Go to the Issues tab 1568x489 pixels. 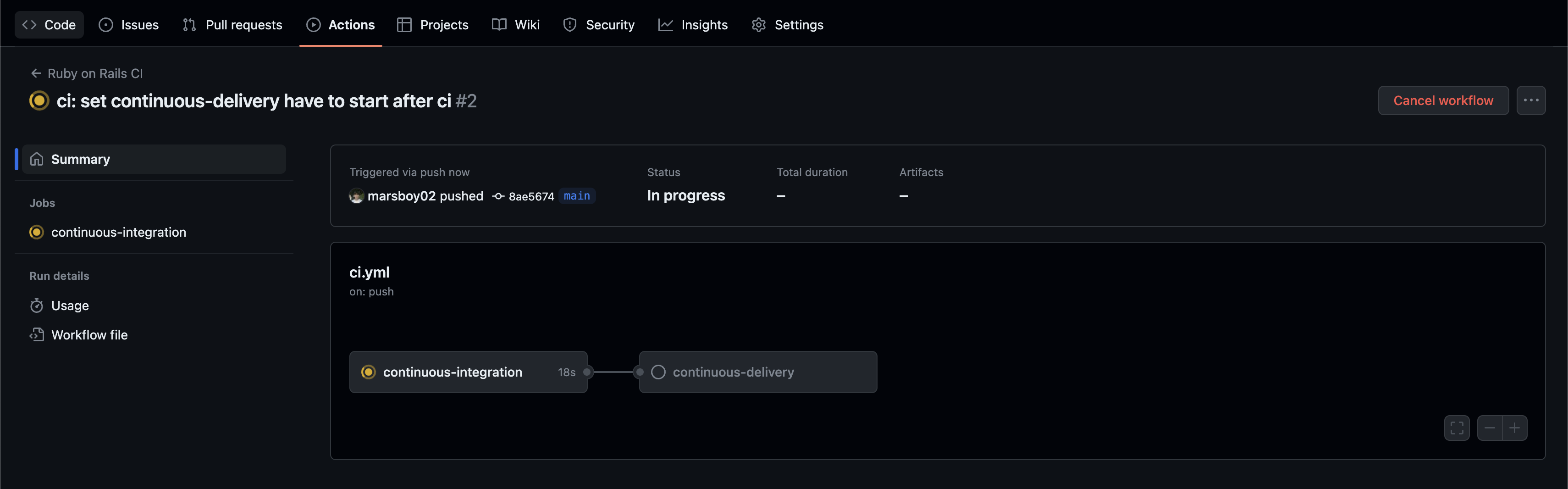click(128, 24)
